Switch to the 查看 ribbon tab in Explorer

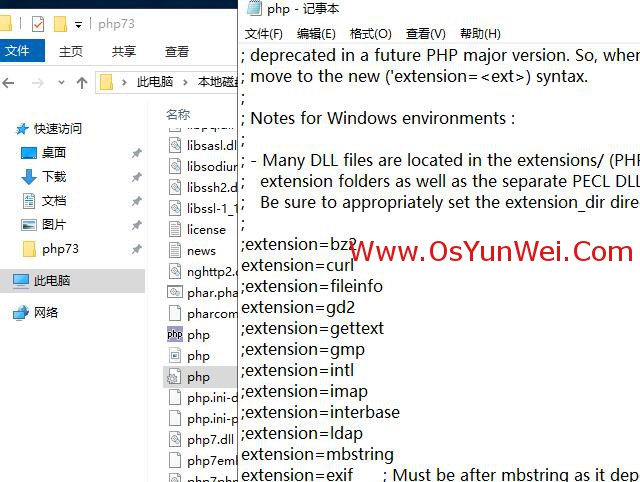pyautogui.click(x=177, y=51)
